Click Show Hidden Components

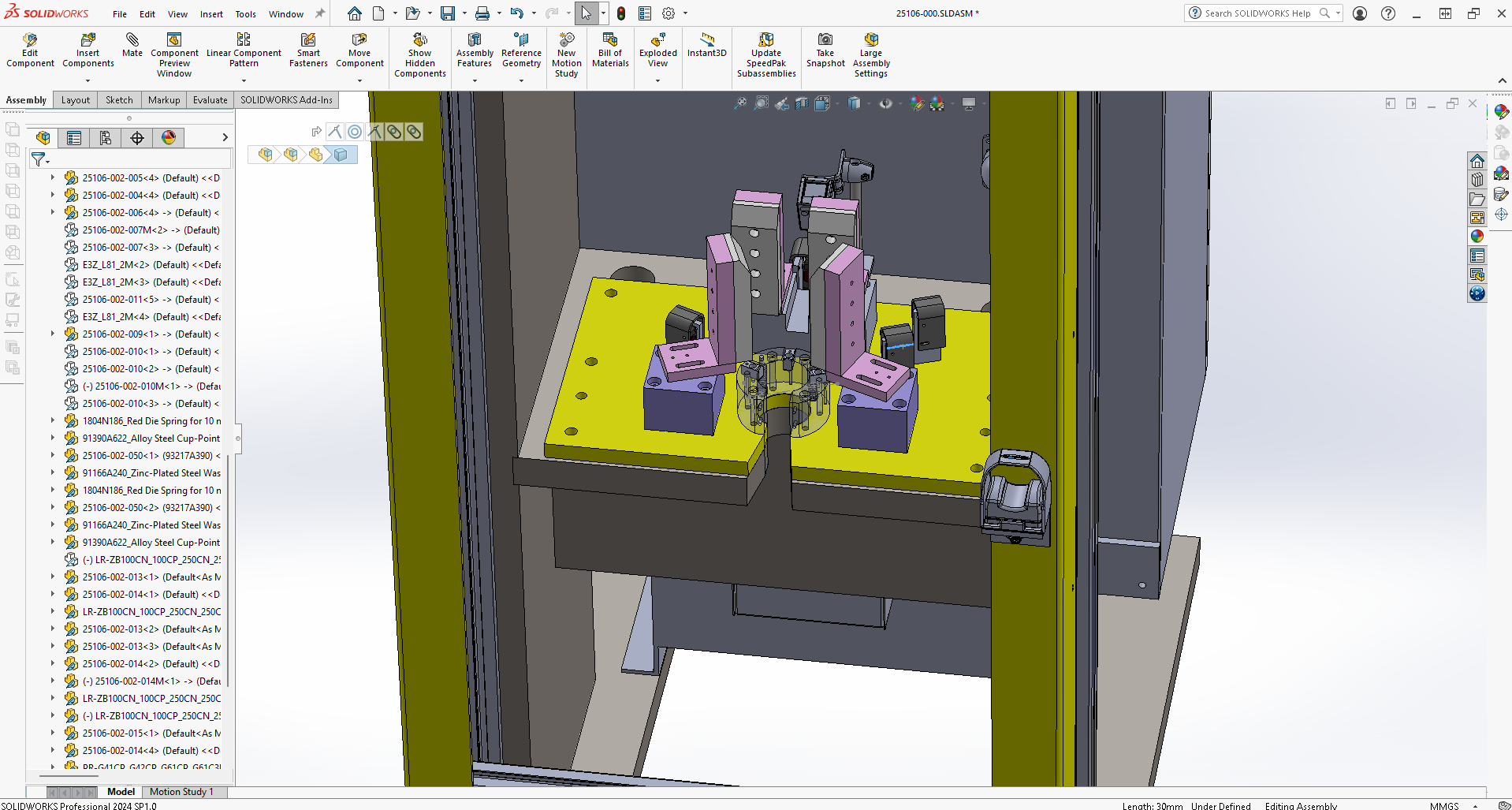point(420,55)
